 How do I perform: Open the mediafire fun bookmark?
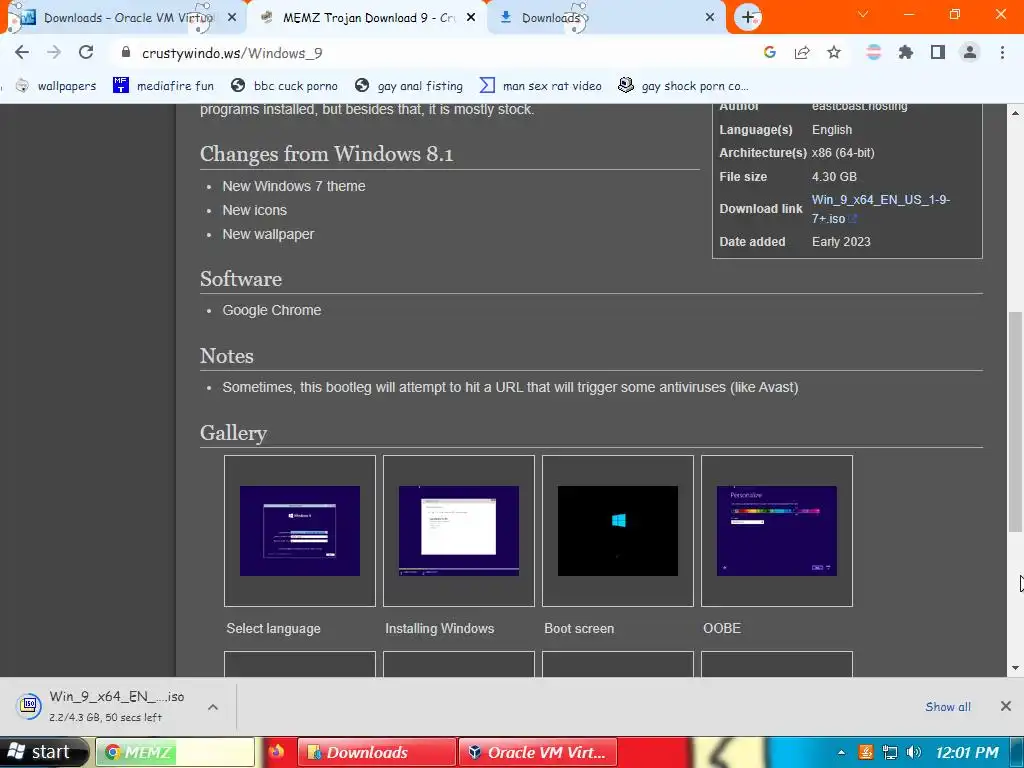[163, 86]
